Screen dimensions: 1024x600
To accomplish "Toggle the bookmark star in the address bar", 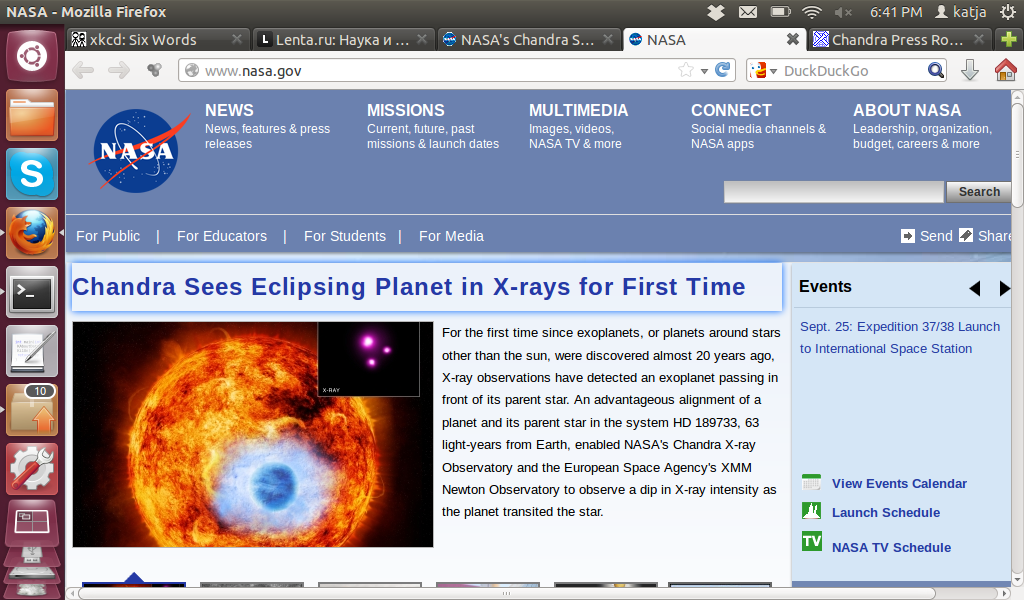I will pyautogui.click(x=684, y=70).
